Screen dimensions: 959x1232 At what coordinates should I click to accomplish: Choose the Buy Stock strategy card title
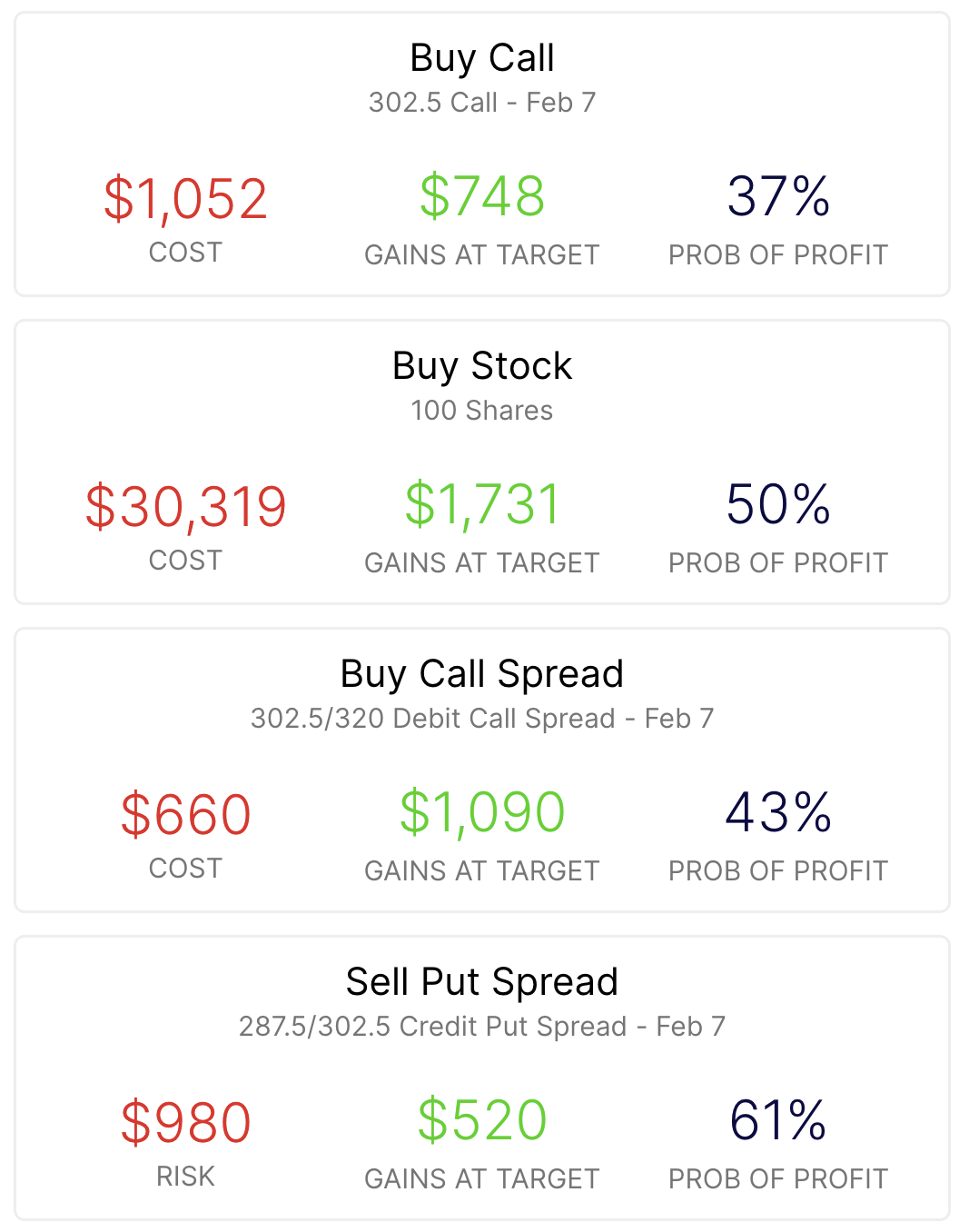(x=482, y=366)
